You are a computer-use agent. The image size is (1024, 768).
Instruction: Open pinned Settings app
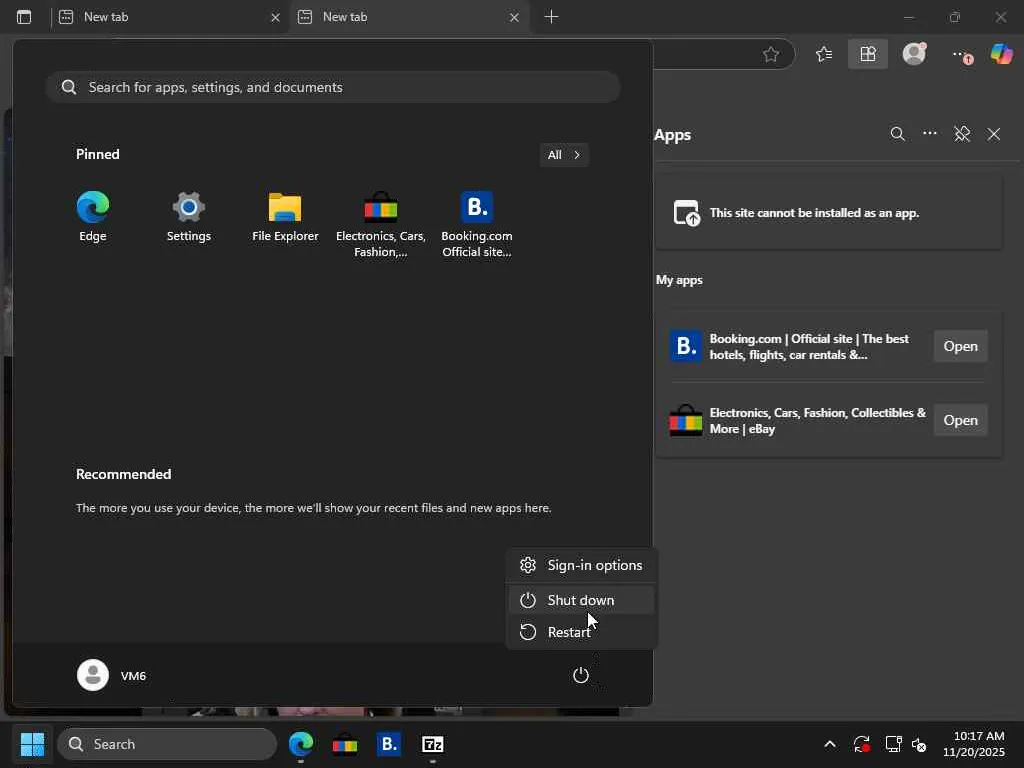point(189,217)
